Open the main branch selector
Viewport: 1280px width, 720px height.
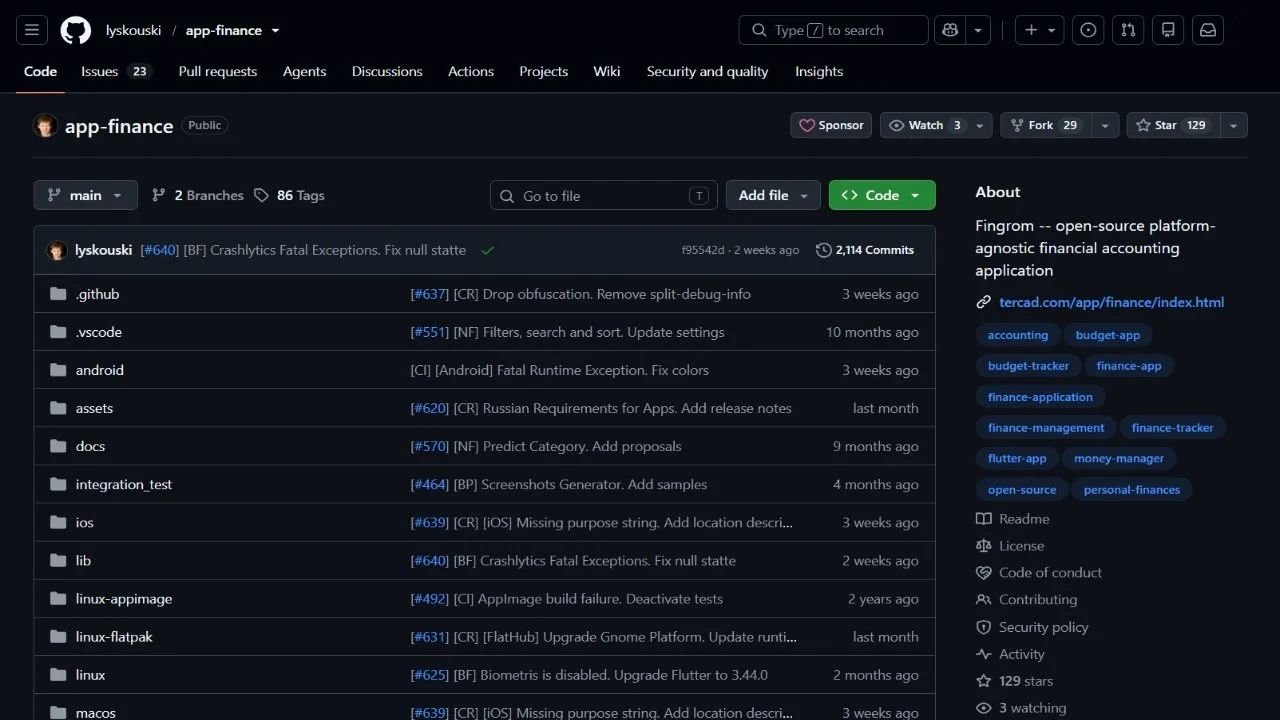pos(85,195)
